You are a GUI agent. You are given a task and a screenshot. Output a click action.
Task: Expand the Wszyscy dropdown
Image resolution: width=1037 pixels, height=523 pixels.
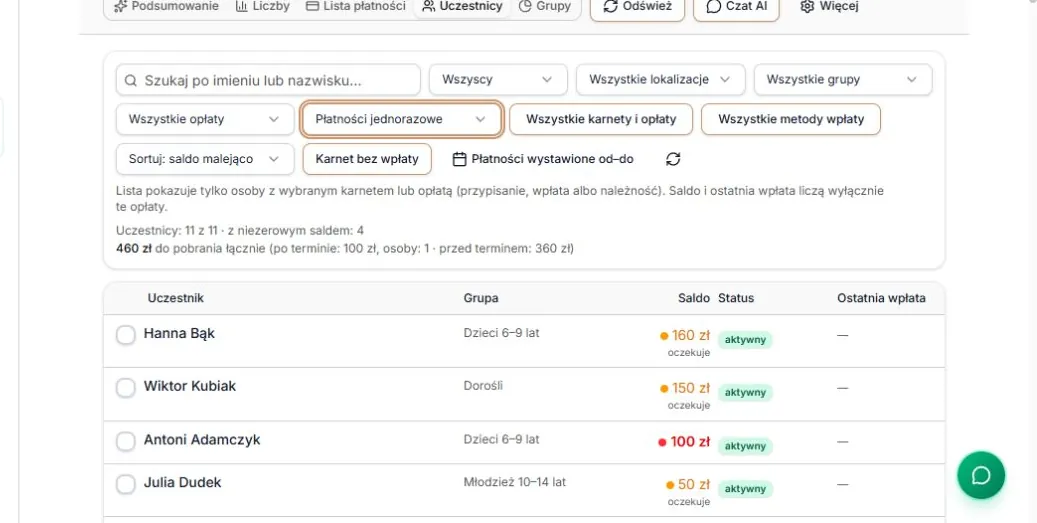point(498,79)
